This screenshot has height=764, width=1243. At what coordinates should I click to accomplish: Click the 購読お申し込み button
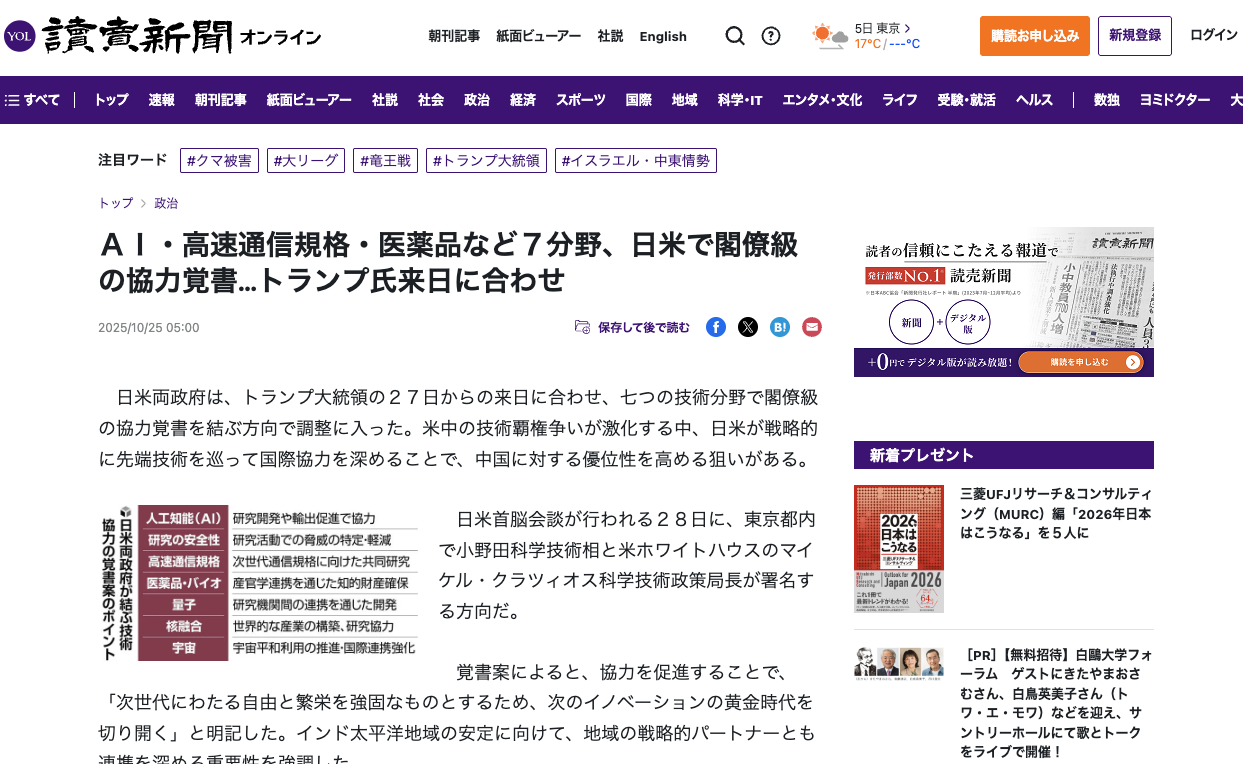[1034, 36]
